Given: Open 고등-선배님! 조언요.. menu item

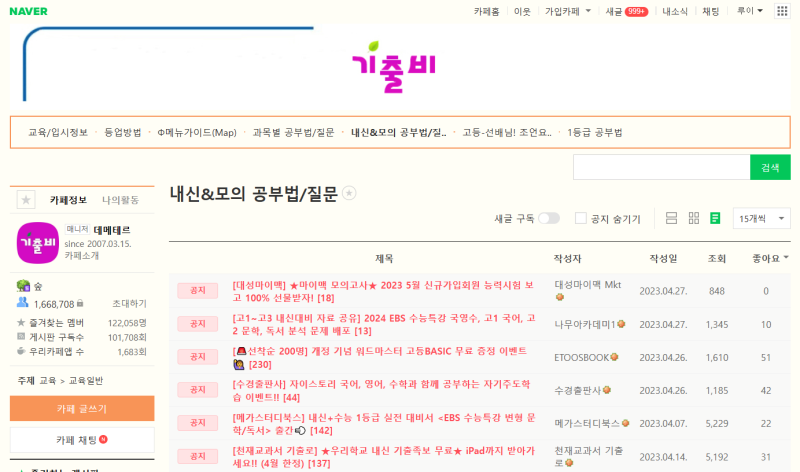Looking at the screenshot, I should click(x=507, y=133).
